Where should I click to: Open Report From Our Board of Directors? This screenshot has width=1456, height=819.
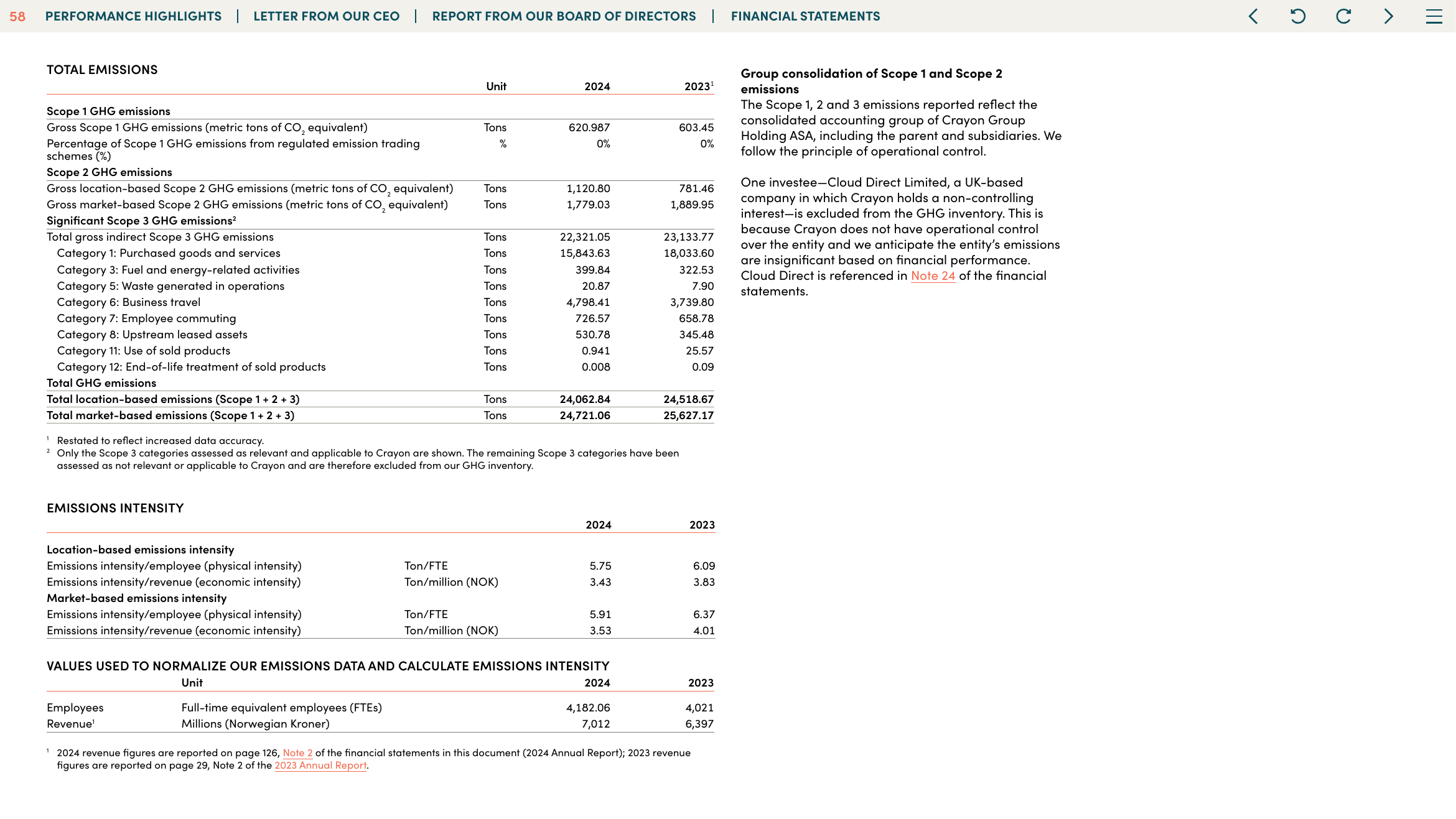564,16
